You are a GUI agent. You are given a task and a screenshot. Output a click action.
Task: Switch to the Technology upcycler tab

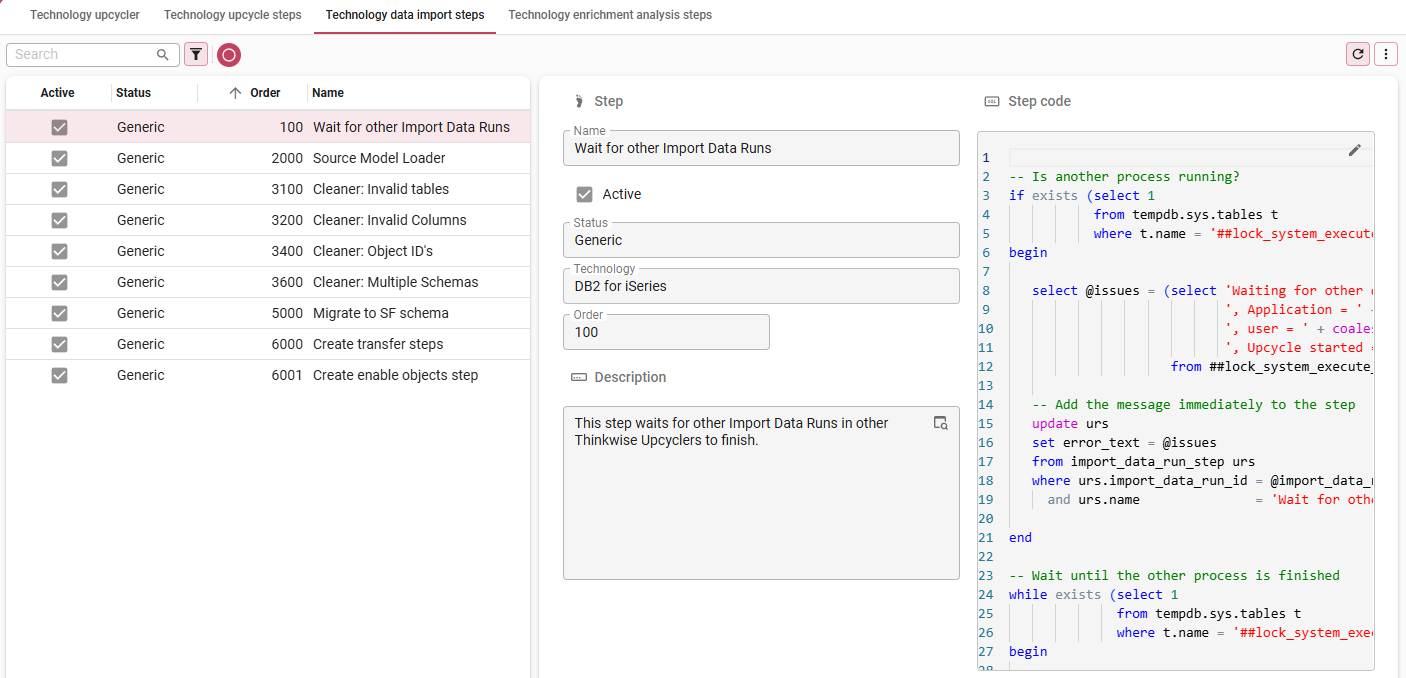point(84,15)
